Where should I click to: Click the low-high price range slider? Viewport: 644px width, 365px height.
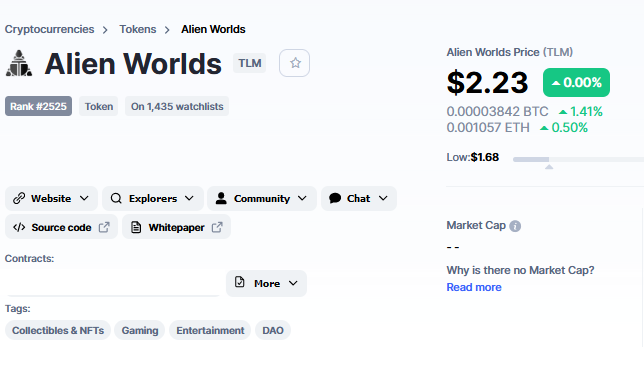click(x=578, y=159)
